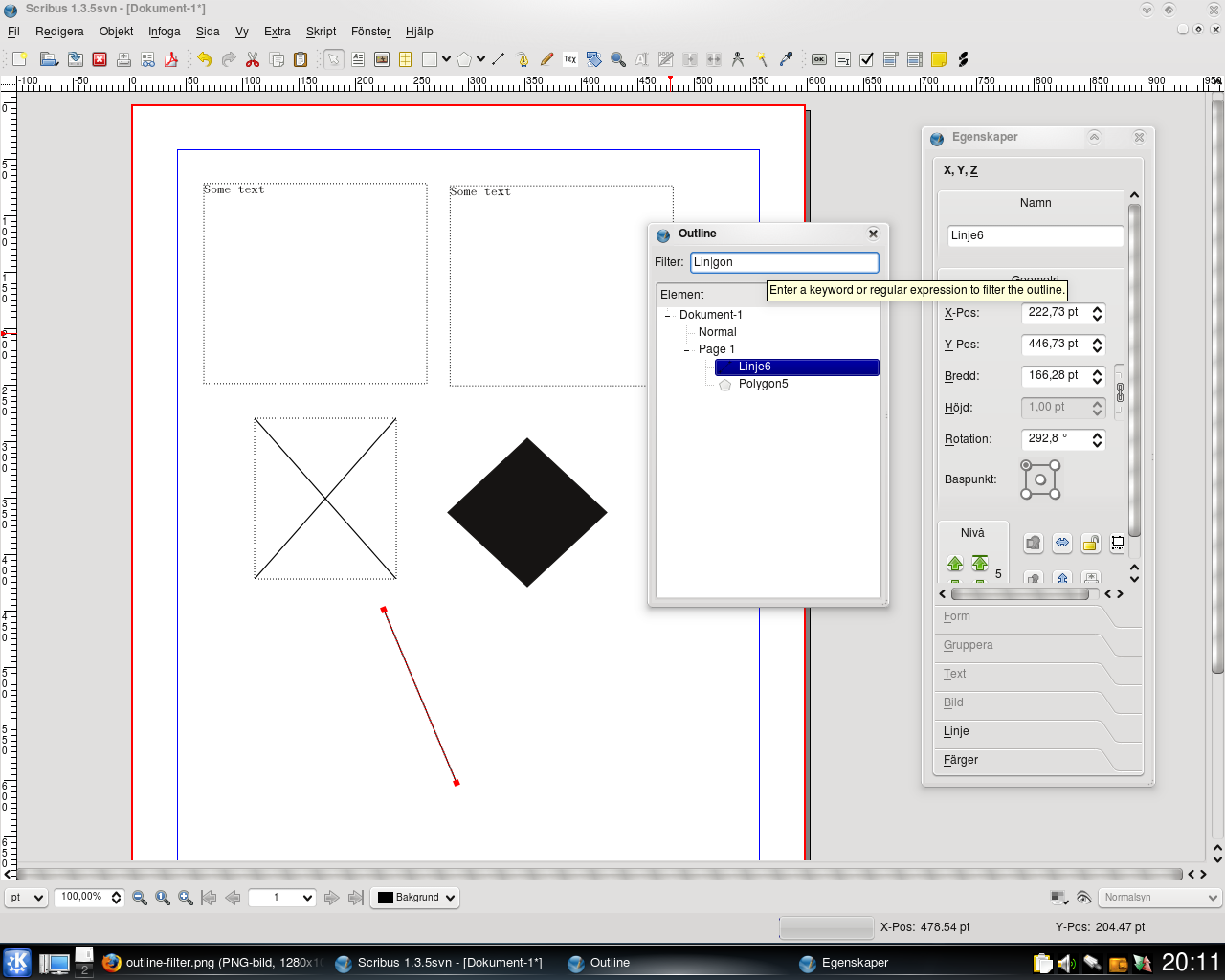Click the Export as PDF icon
The width and height of the screenshot is (1225, 980).
(x=171, y=59)
